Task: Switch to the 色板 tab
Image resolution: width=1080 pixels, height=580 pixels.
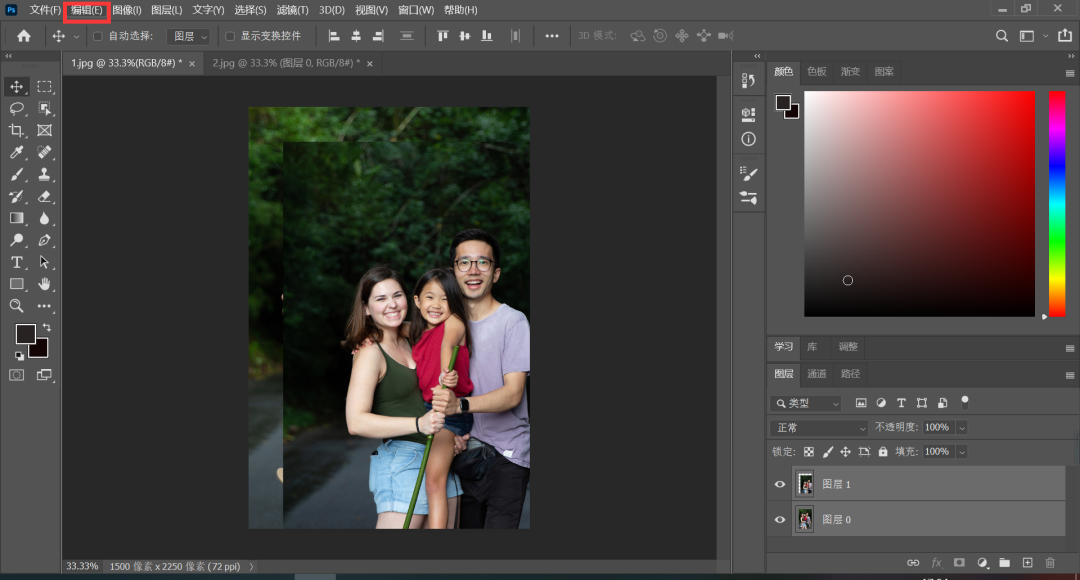Action: [x=816, y=72]
